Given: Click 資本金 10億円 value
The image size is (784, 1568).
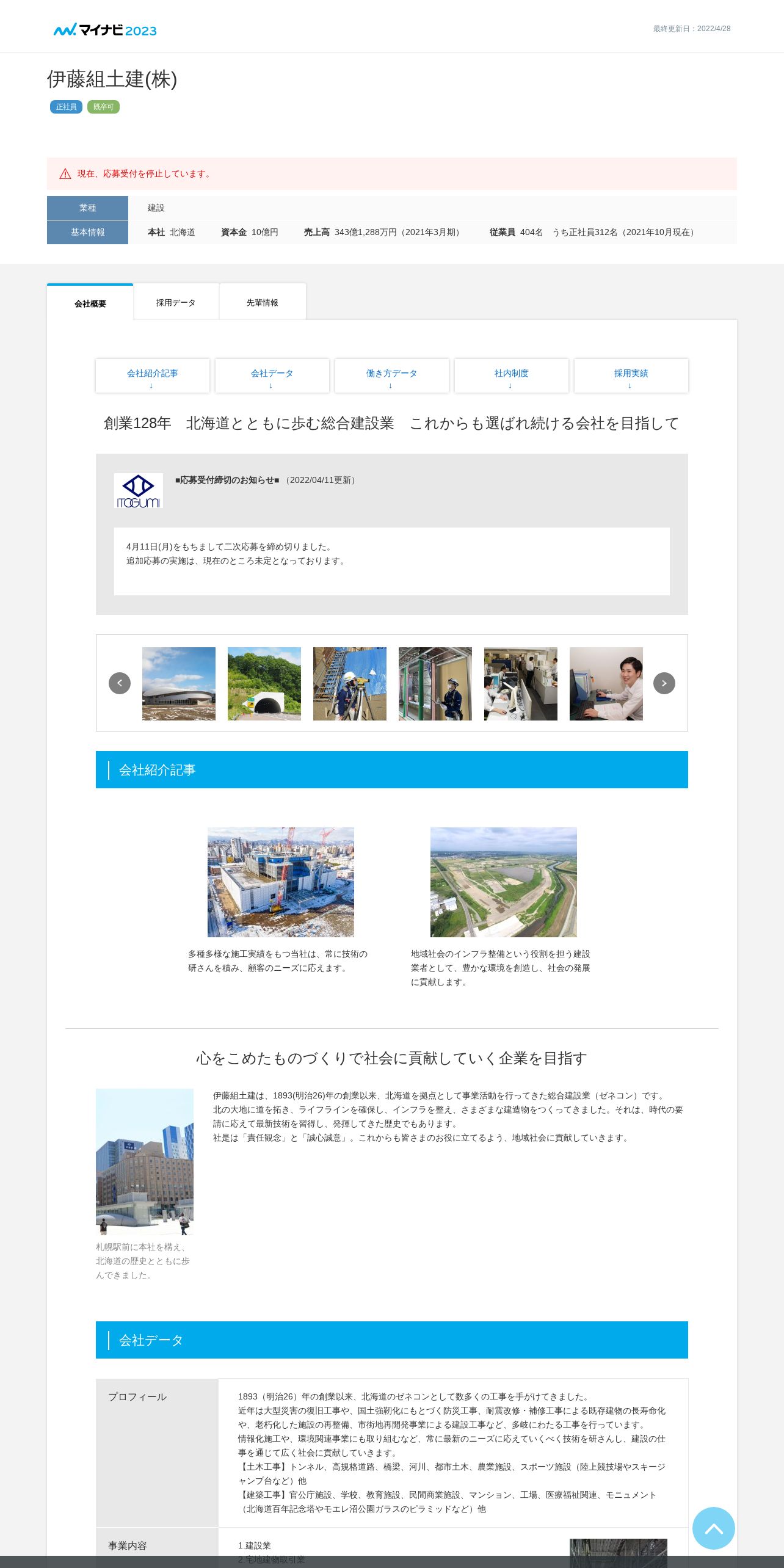Looking at the screenshot, I should coord(250,232).
